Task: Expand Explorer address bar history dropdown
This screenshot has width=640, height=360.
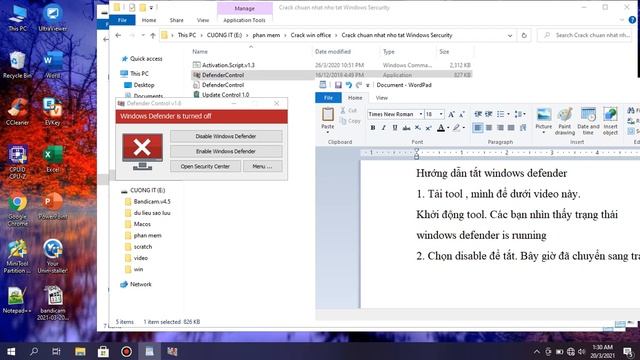Action: point(510,36)
